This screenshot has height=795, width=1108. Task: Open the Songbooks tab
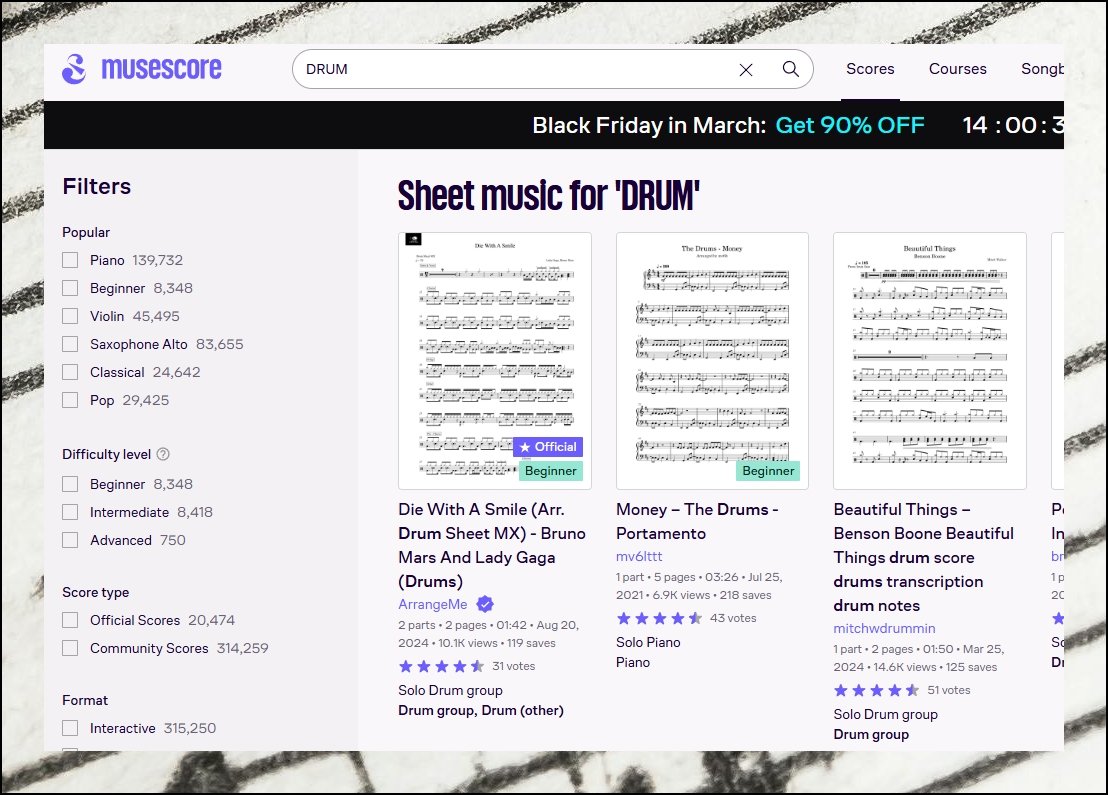pos(1042,69)
